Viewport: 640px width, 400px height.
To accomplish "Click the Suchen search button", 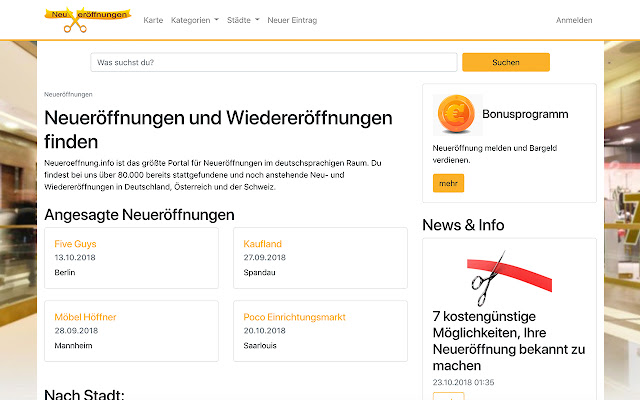I will tap(506, 62).
